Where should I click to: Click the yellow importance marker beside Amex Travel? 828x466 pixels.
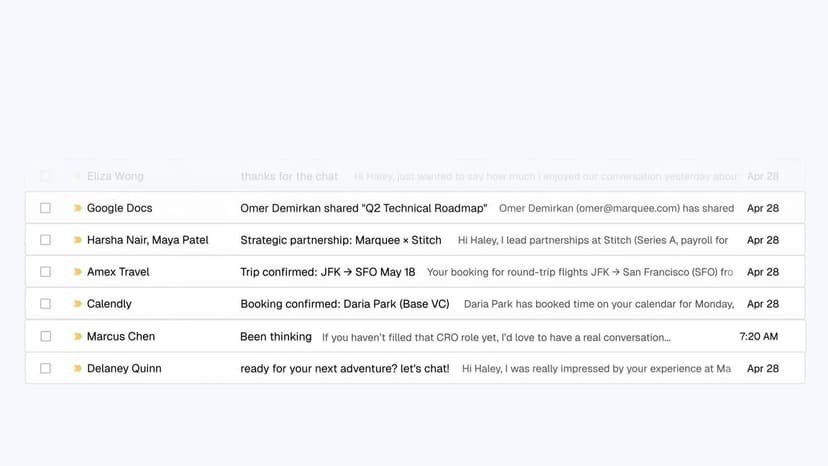click(78, 272)
